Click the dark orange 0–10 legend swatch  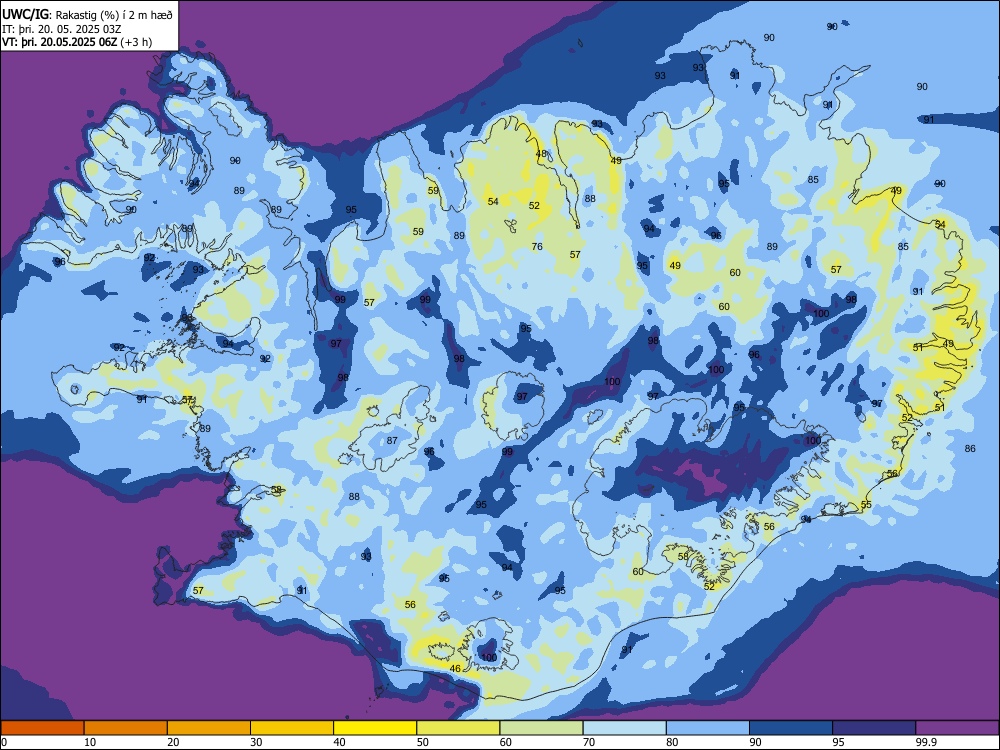click(x=42, y=728)
